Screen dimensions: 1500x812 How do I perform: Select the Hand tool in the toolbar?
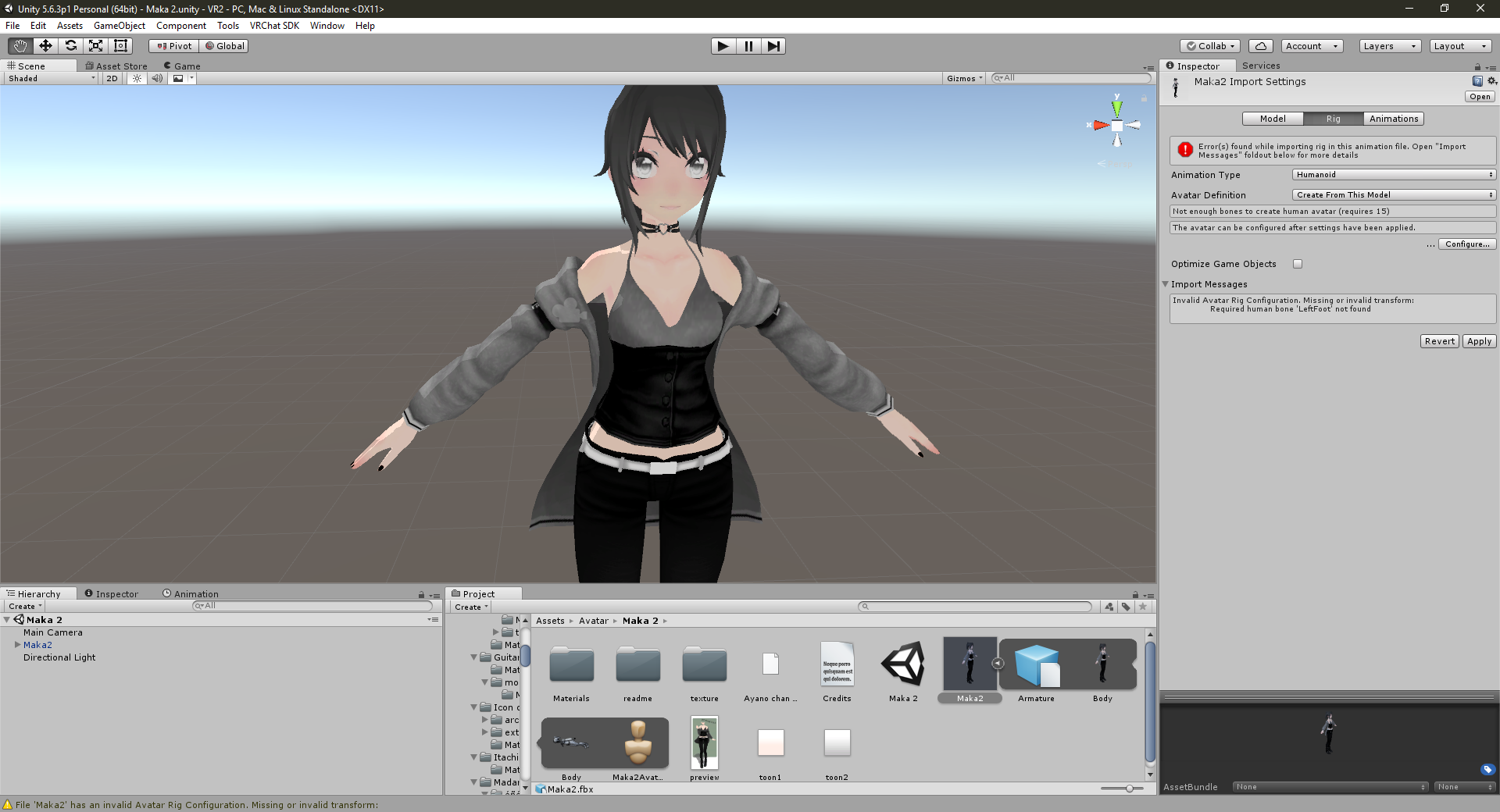click(x=20, y=46)
